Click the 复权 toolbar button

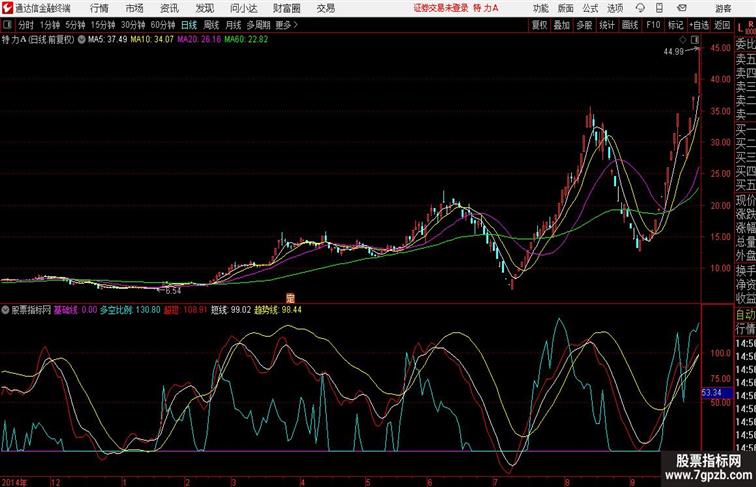(x=539, y=25)
